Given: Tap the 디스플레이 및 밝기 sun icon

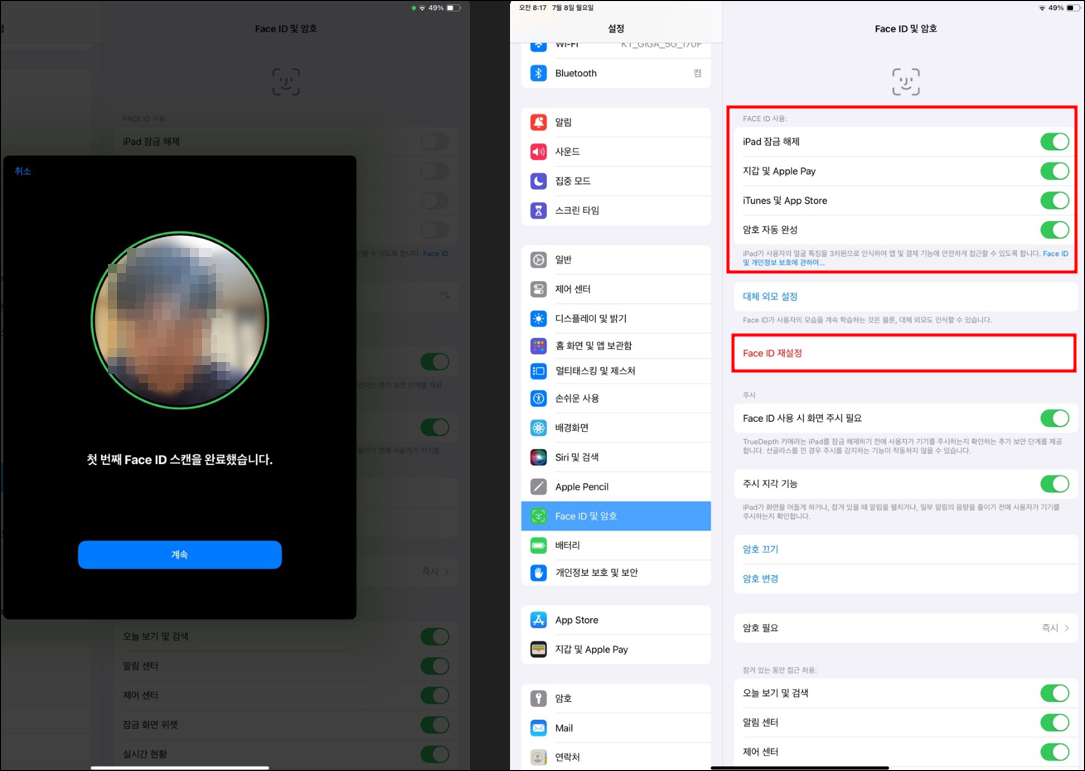Looking at the screenshot, I should pyautogui.click(x=538, y=318).
